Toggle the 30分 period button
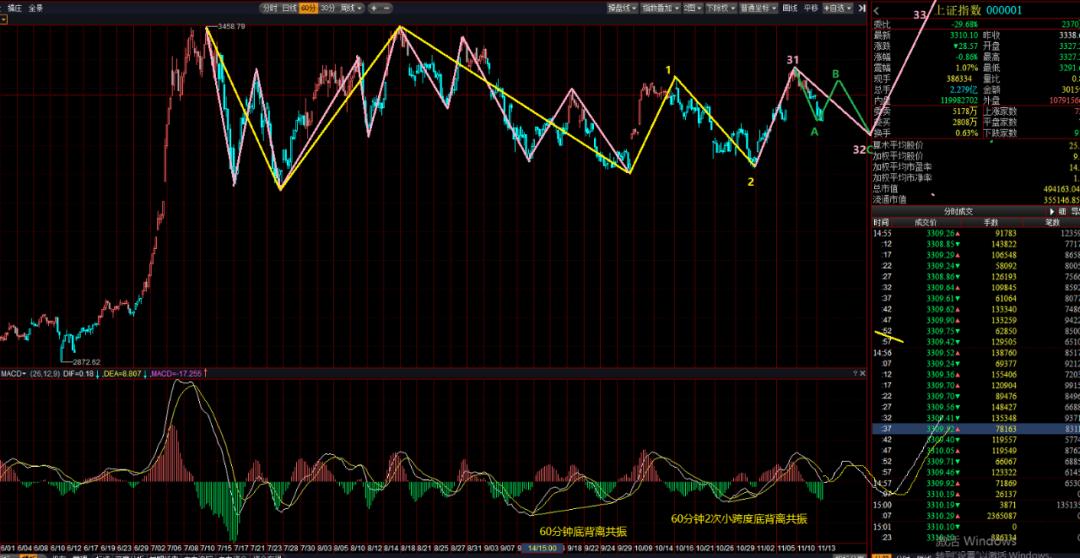Image resolution: width=1080 pixels, height=558 pixels. pos(327,7)
